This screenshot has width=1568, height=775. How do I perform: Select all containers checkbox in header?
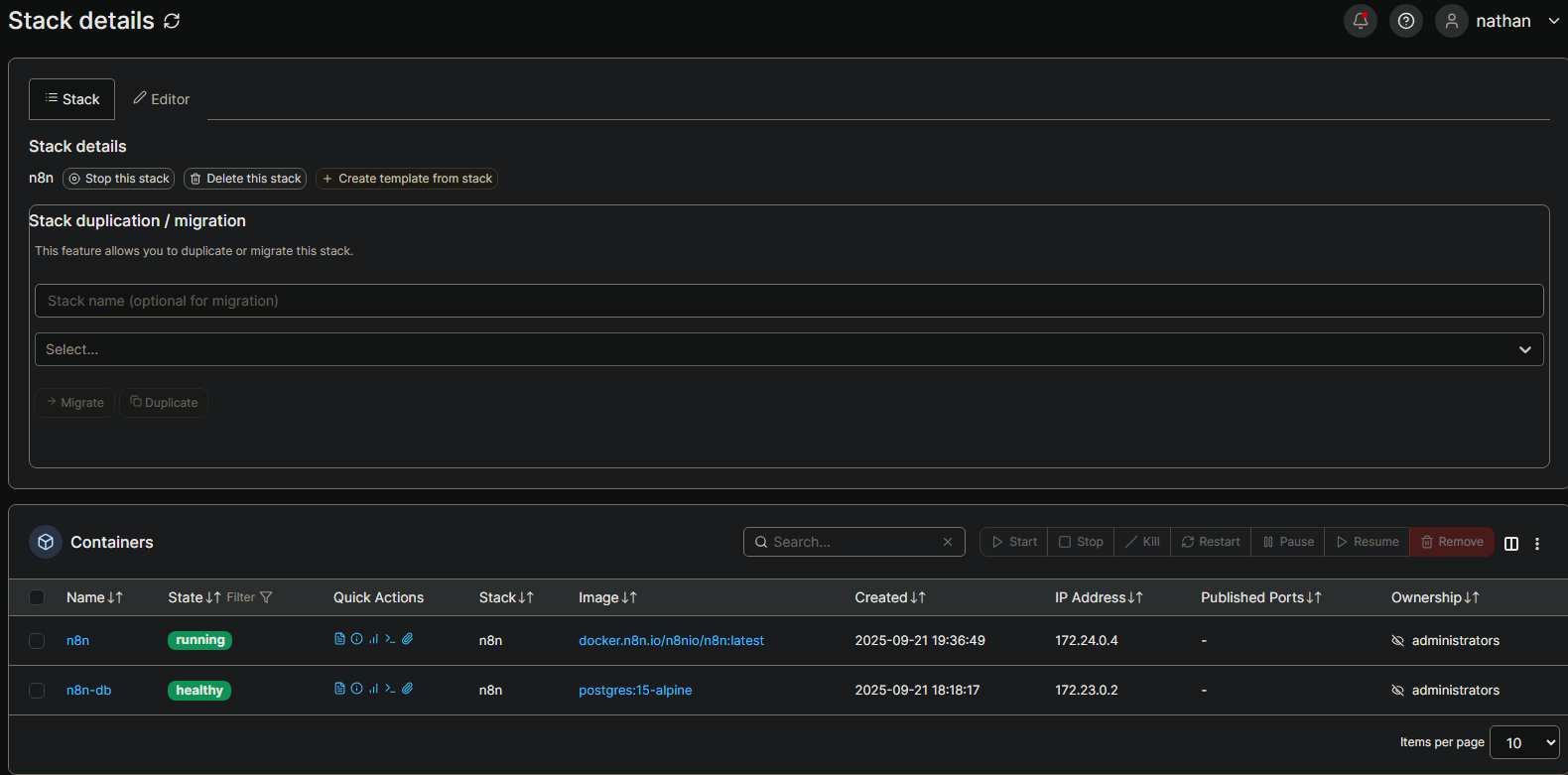click(x=37, y=597)
